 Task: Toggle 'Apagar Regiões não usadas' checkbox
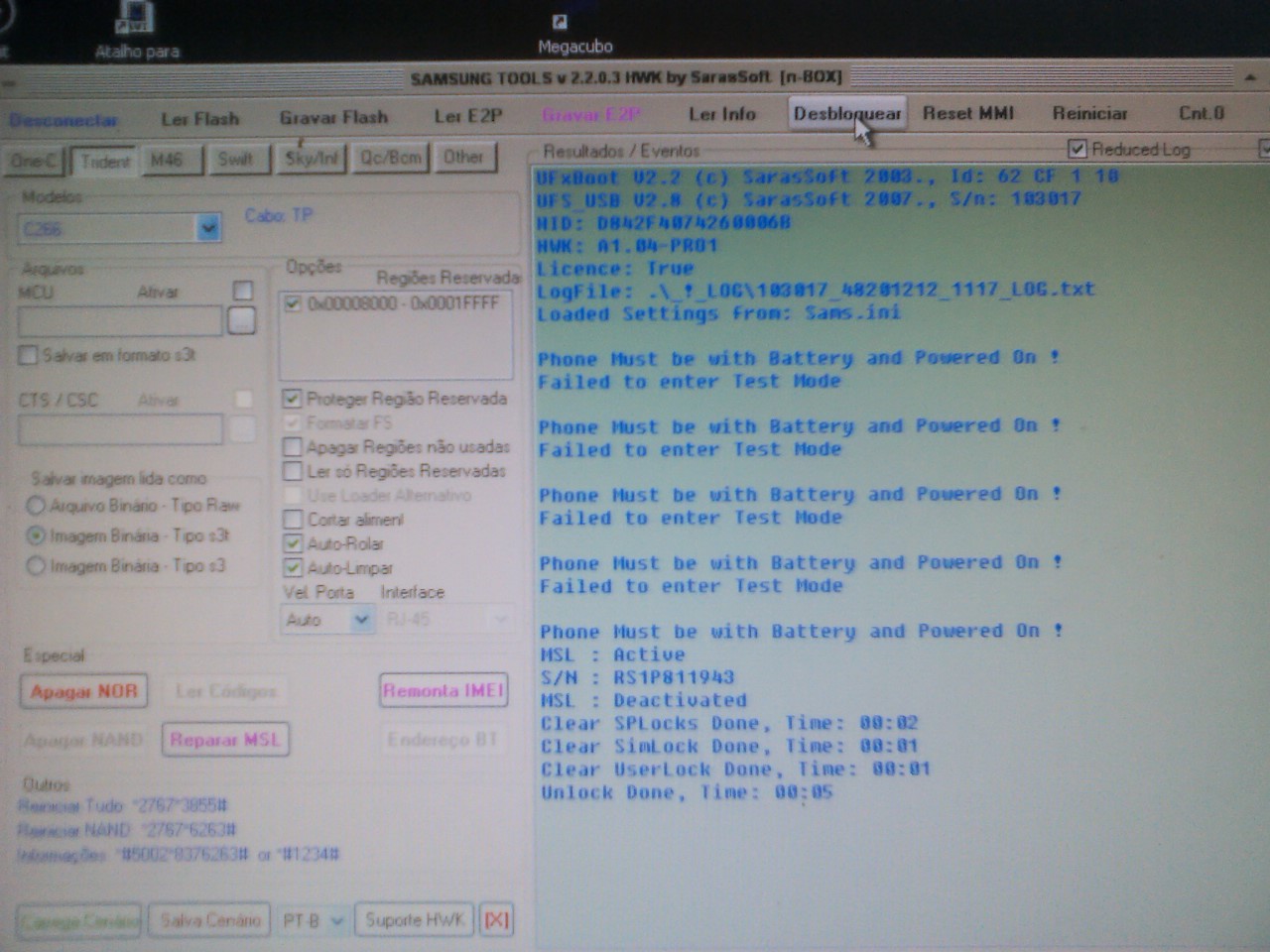click(293, 447)
